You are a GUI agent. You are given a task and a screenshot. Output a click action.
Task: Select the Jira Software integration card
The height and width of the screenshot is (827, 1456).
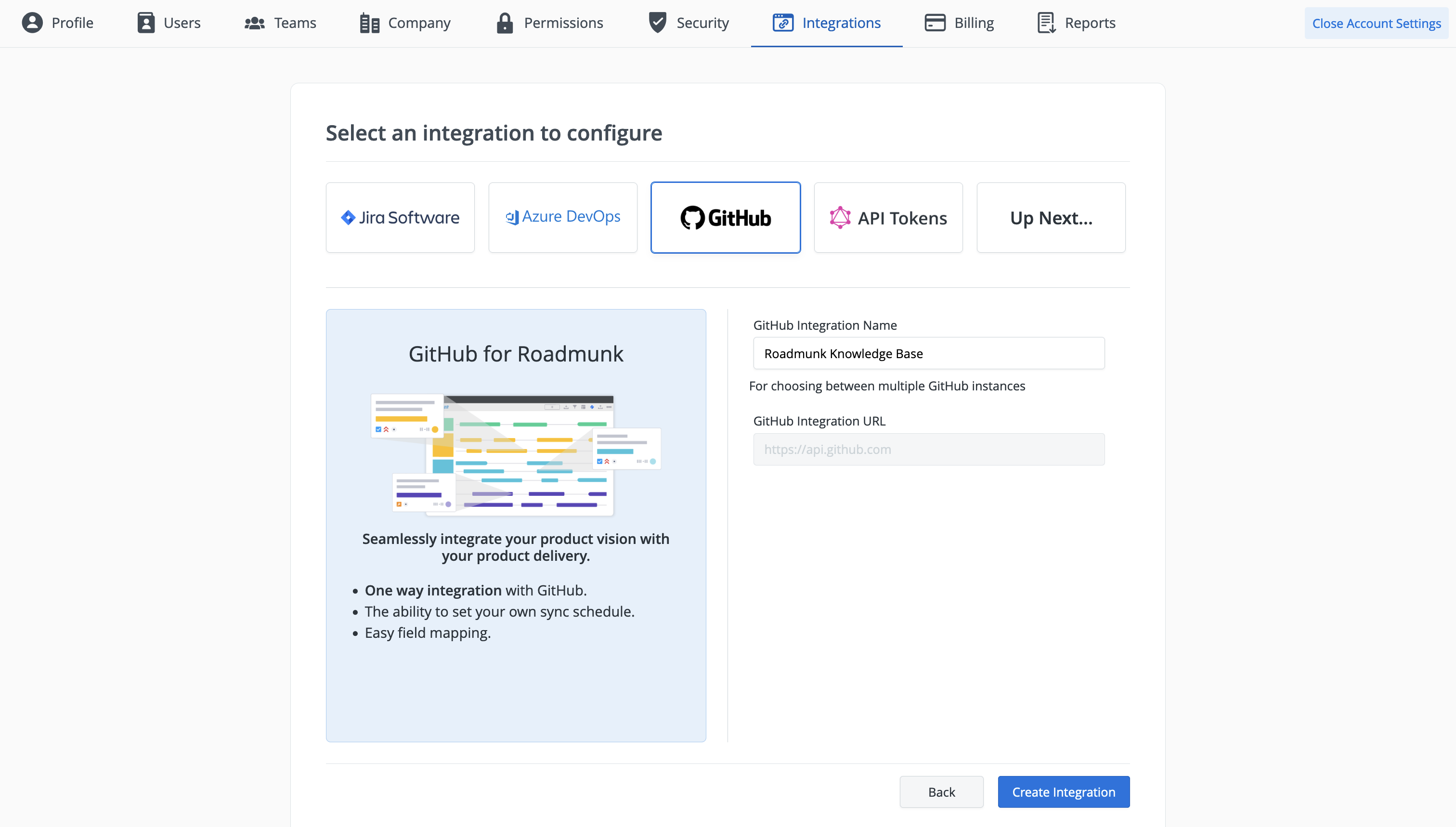tap(400, 218)
